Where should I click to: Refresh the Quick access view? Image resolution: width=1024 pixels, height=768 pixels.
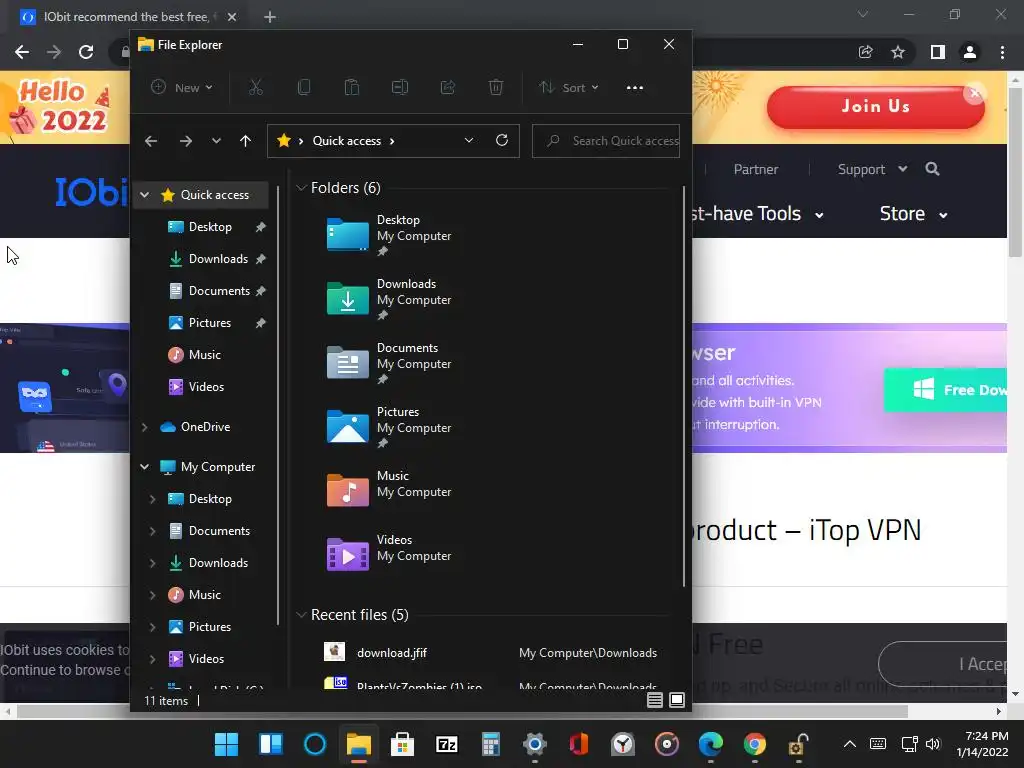coord(502,140)
